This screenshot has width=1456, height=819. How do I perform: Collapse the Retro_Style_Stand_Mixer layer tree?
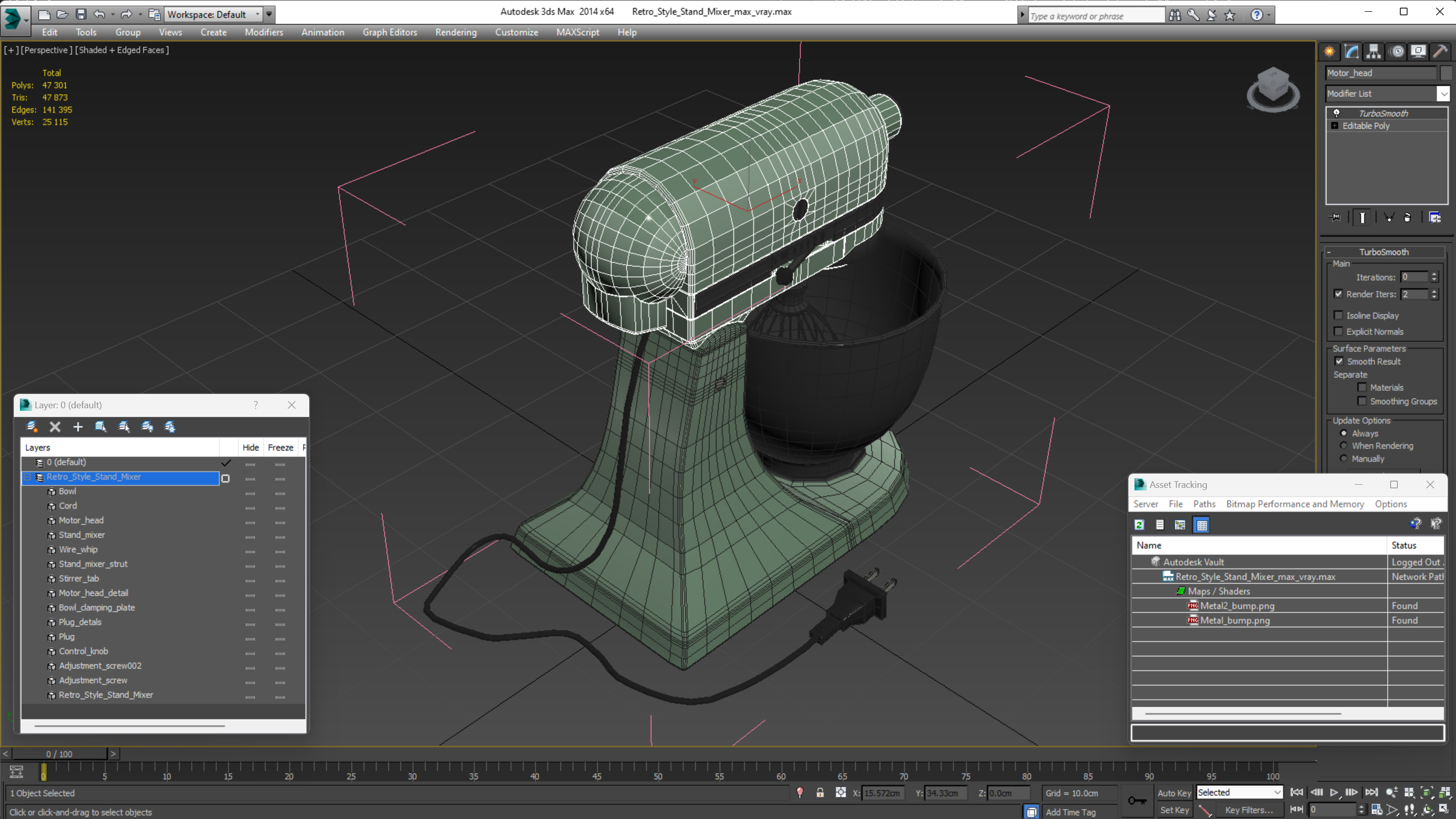point(27,477)
